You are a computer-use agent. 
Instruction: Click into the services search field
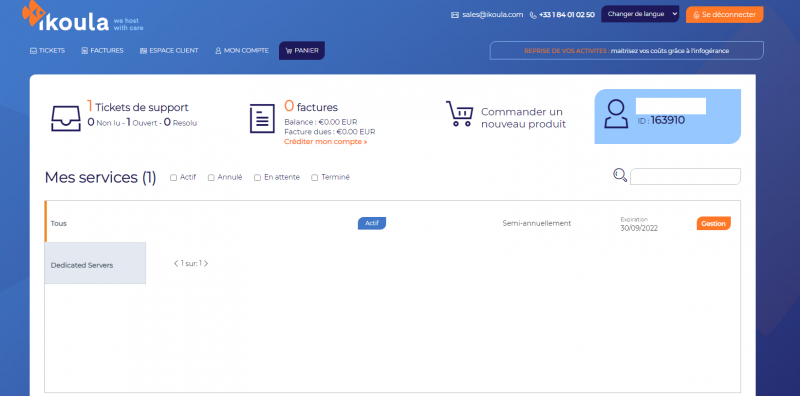tap(685, 177)
